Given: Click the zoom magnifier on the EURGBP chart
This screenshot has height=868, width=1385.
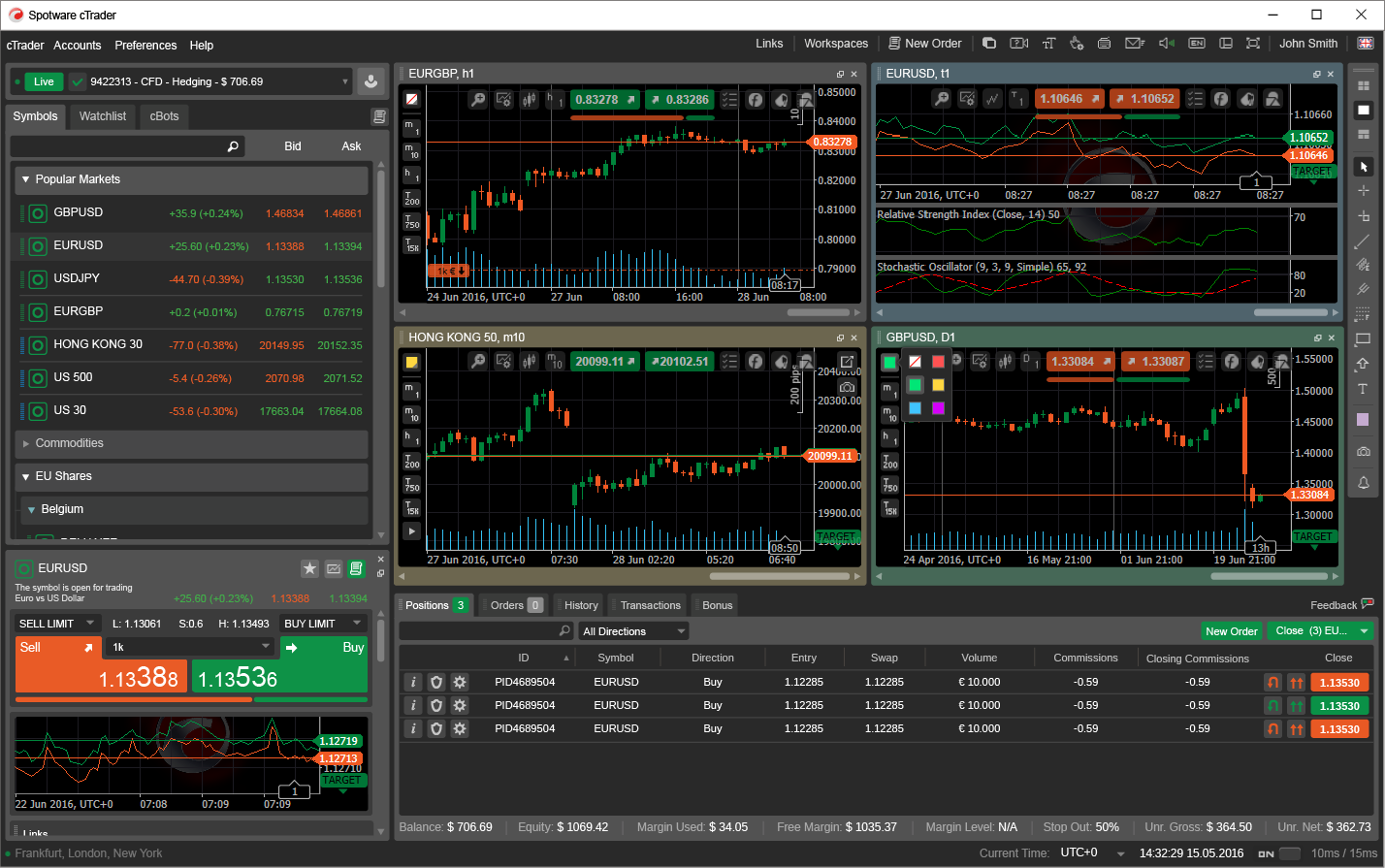Looking at the screenshot, I should pyautogui.click(x=478, y=99).
